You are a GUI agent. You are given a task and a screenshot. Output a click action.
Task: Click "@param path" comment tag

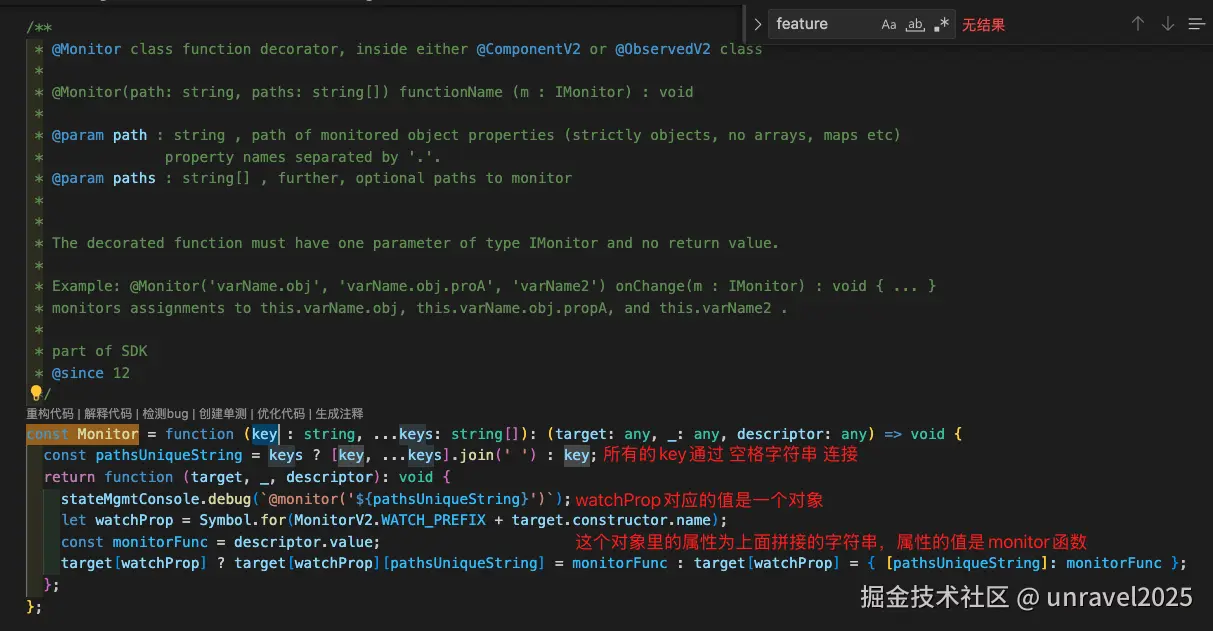(99, 135)
